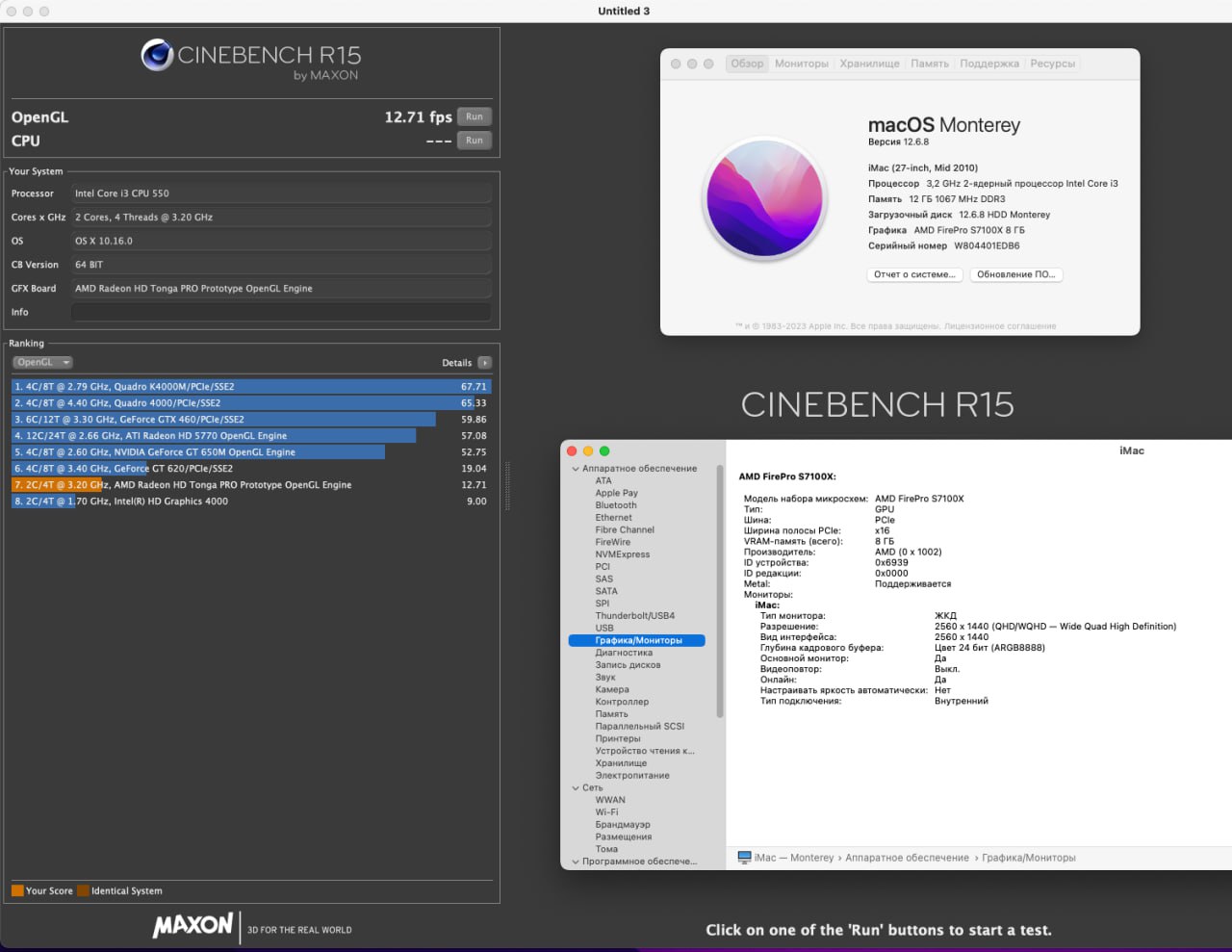Image resolution: width=1232 pixels, height=952 pixels.
Task: Select ranking row 5 GeForce GT 650M
Action: coord(251,452)
